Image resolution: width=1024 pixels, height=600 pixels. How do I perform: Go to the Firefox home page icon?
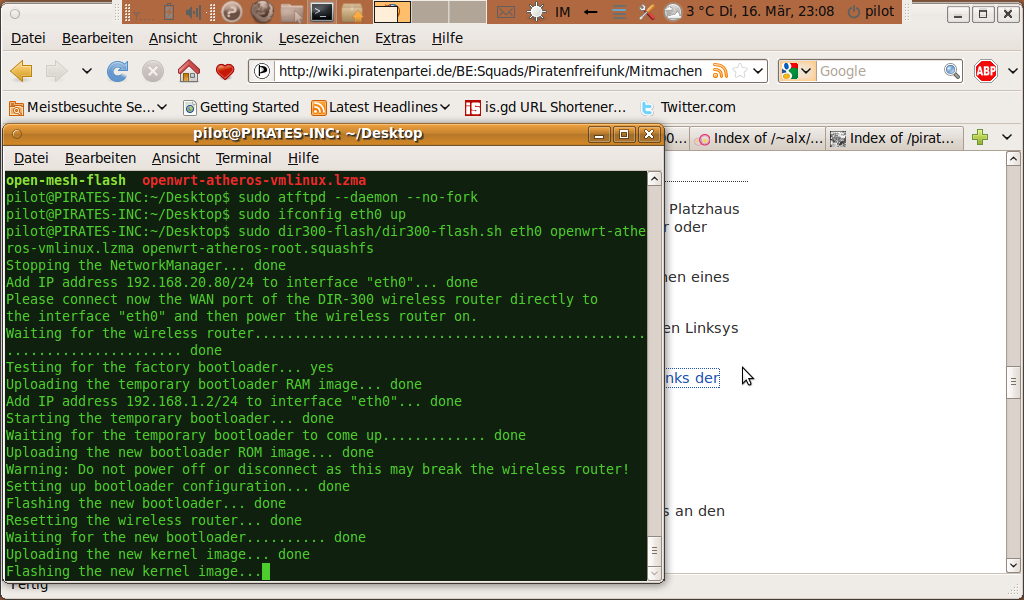188,71
